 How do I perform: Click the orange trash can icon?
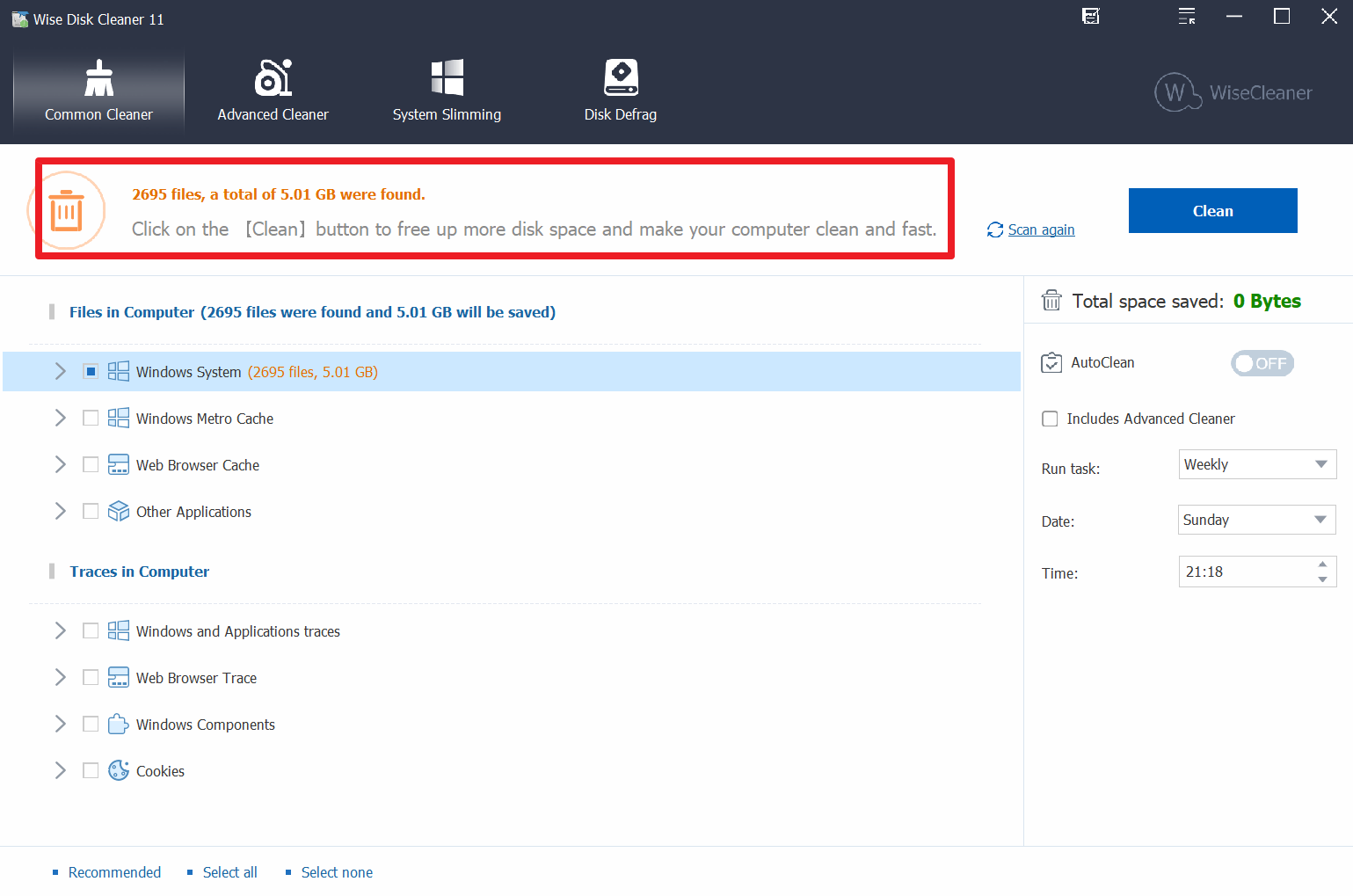pyautogui.click(x=67, y=211)
